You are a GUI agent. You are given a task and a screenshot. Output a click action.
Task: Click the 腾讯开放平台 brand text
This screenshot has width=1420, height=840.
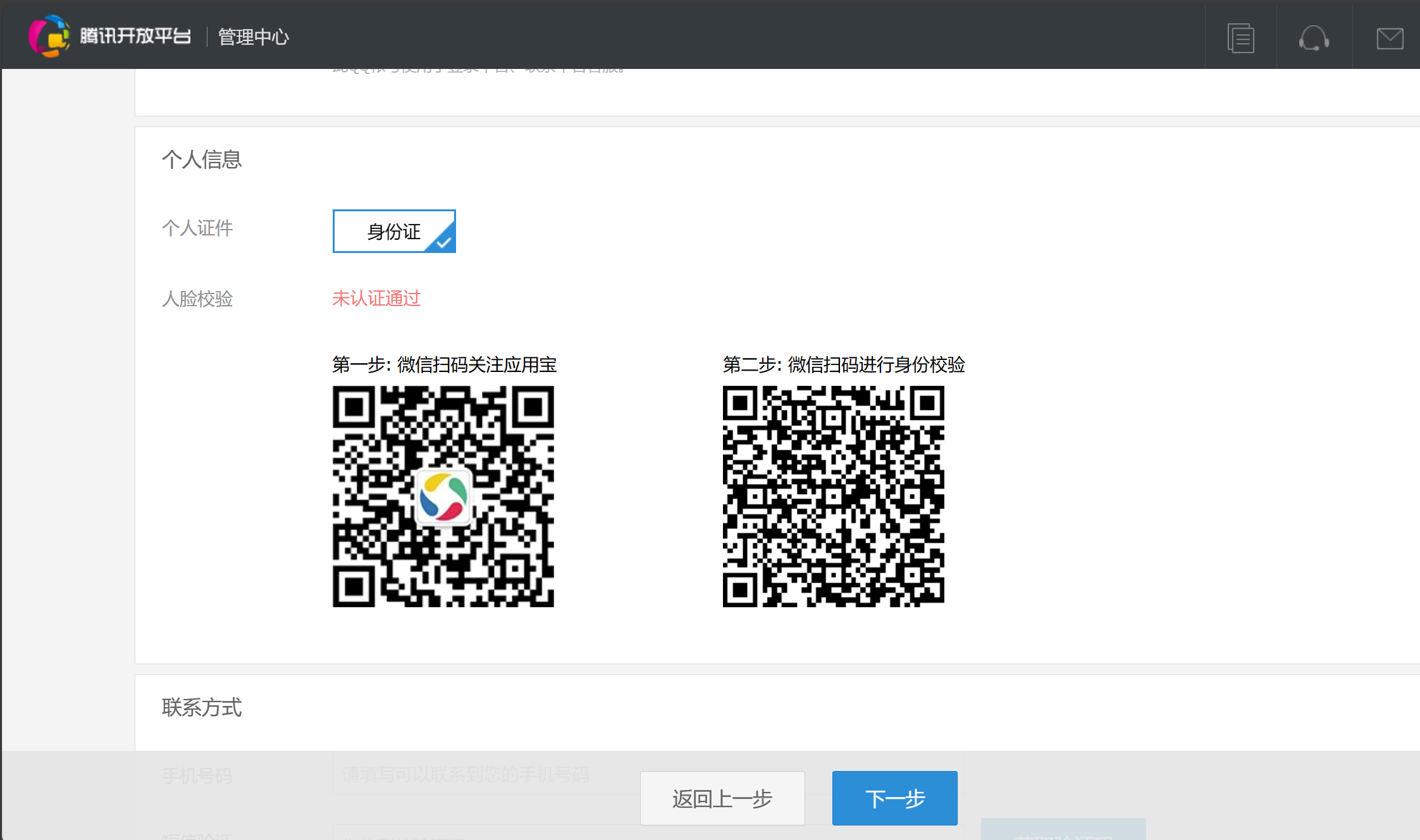tap(135, 36)
